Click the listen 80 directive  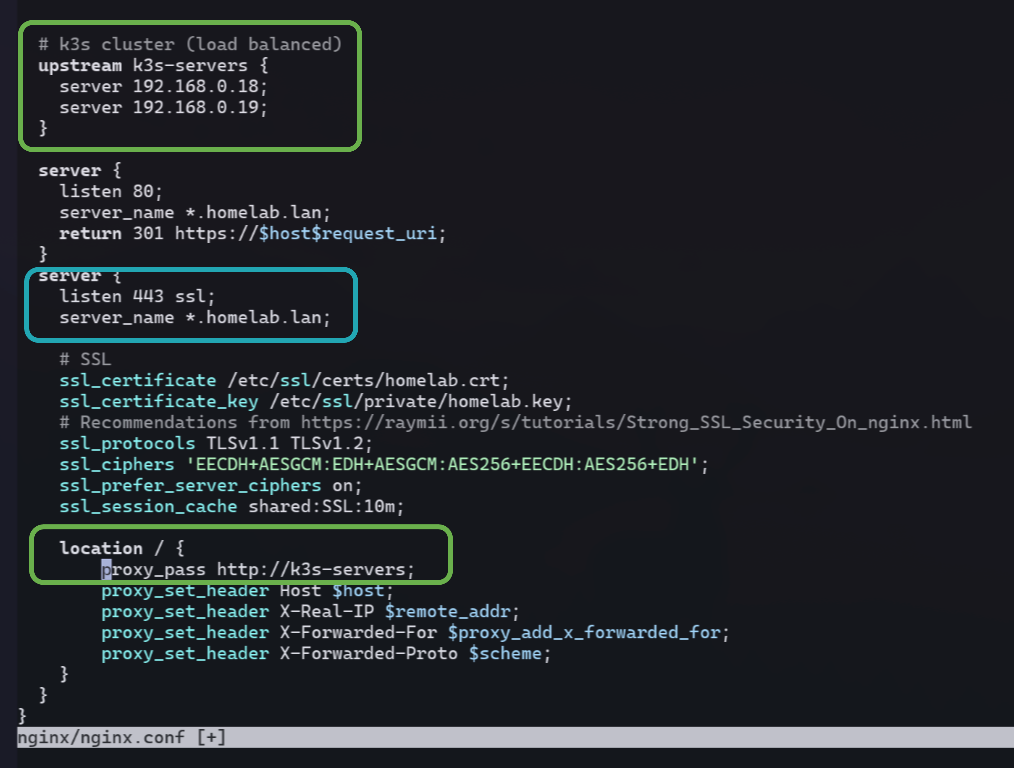(105, 190)
